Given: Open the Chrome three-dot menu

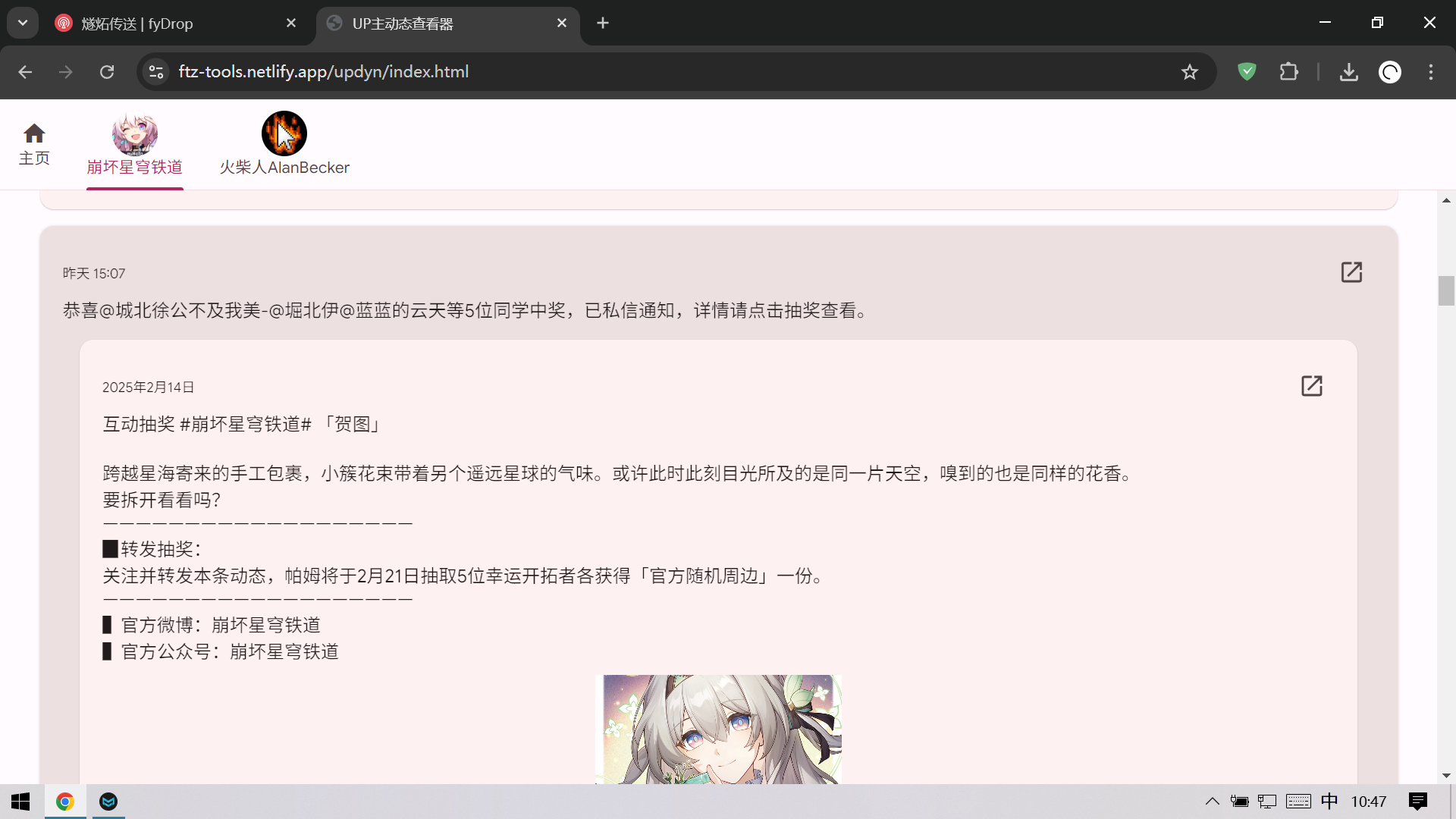Looking at the screenshot, I should coord(1431,72).
